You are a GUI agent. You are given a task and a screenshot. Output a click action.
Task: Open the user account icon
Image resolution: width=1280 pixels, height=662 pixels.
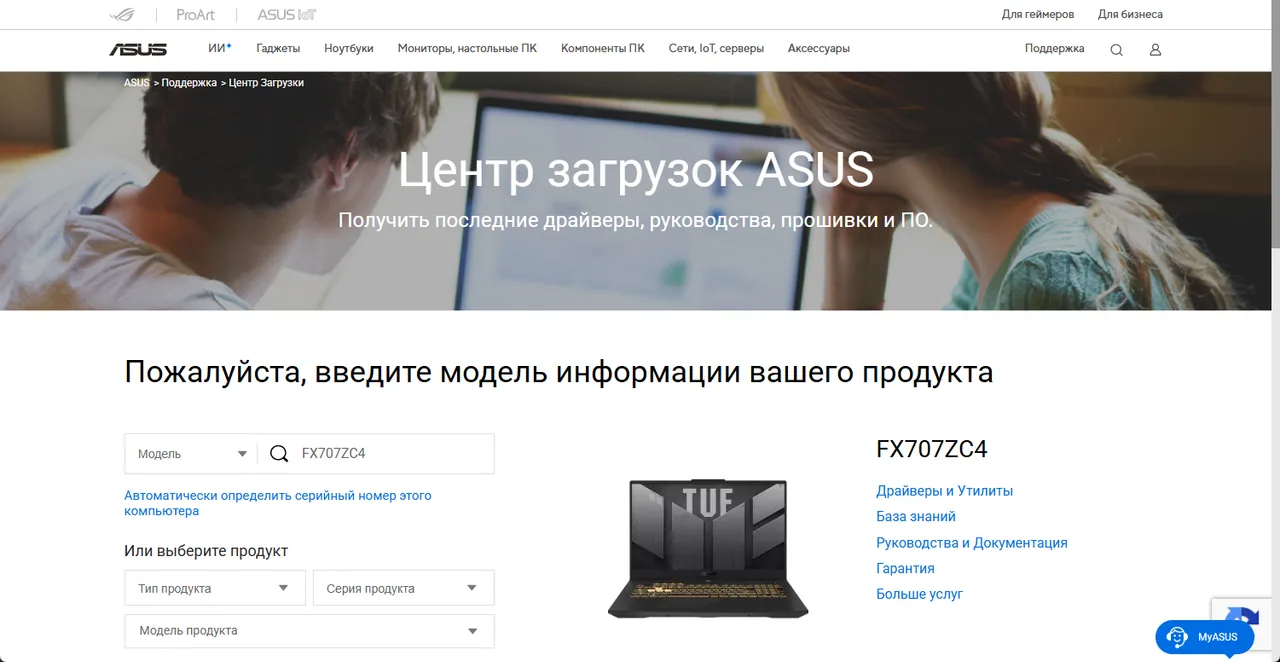1155,50
